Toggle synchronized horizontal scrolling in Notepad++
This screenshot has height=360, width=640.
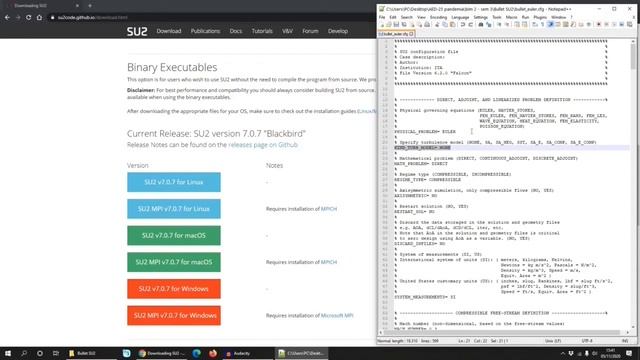(524, 24)
